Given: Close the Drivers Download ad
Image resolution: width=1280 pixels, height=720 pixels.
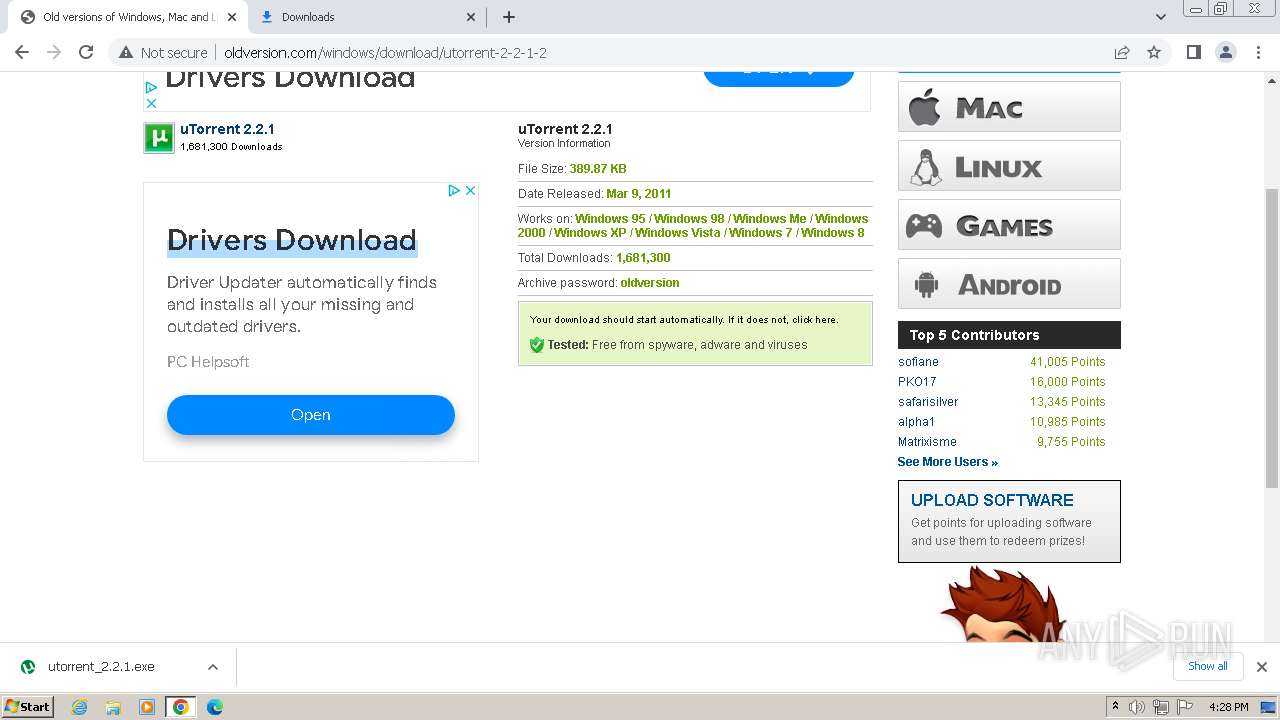Looking at the screenshot, I should tap(470, 190).
